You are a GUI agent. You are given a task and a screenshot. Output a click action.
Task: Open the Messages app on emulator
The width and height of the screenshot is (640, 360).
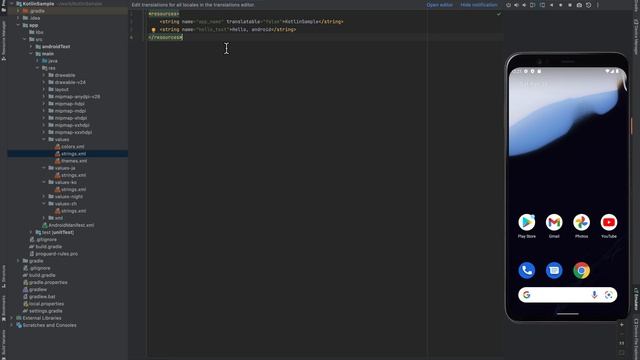[554, 270]
